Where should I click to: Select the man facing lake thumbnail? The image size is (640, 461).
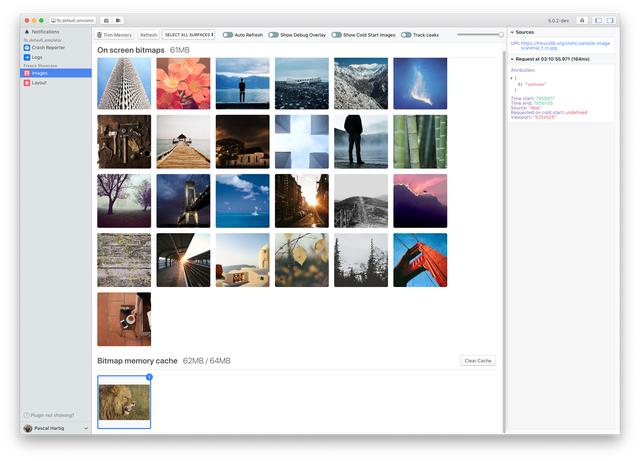(x=242, y=83)
